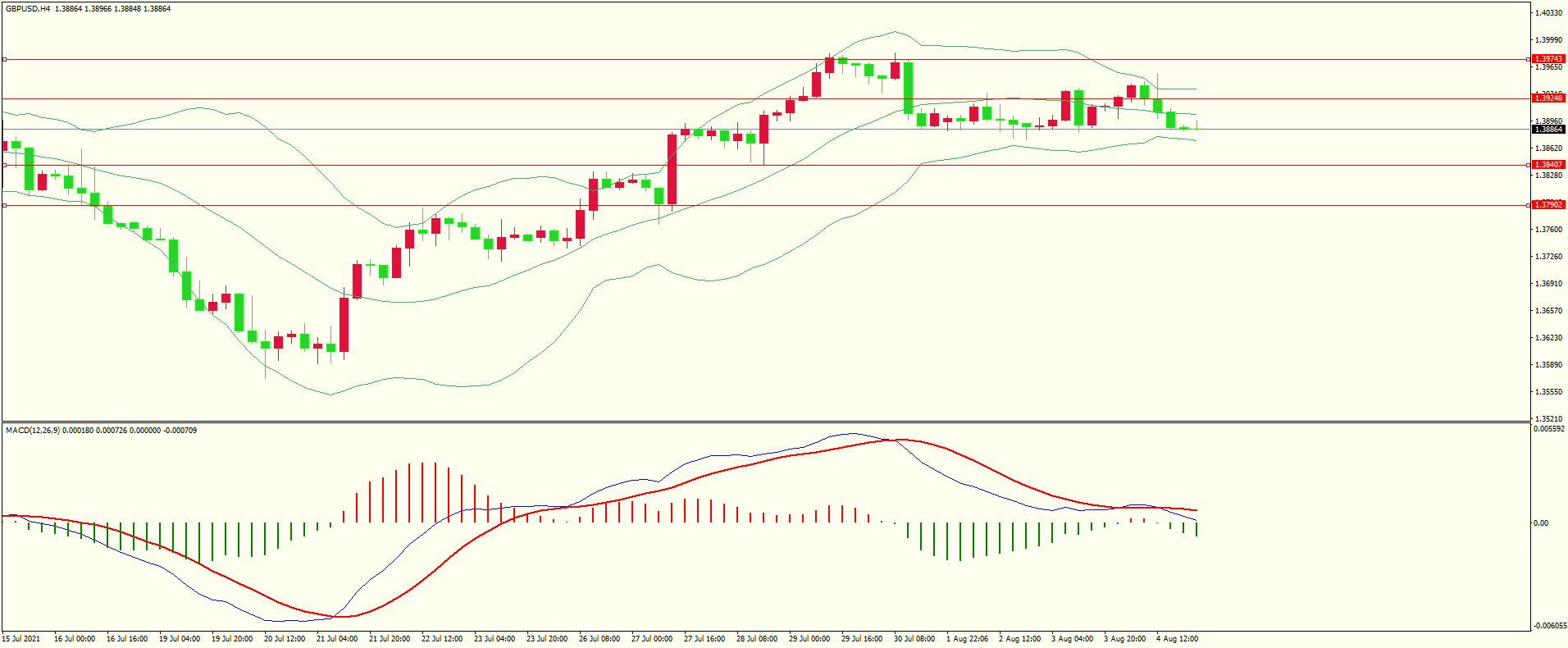The image size is (1568, 648).
Task: Click the MACD(12,26,9) indicator label
Action: (32, 431)
